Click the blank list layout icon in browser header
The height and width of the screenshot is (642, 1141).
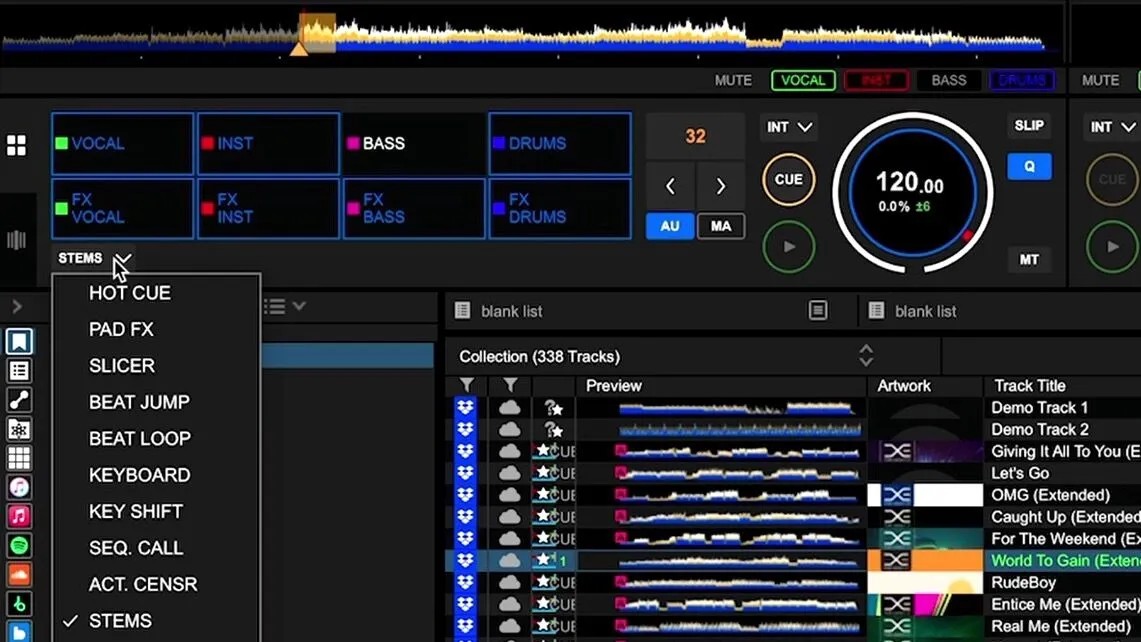(818, 311)
